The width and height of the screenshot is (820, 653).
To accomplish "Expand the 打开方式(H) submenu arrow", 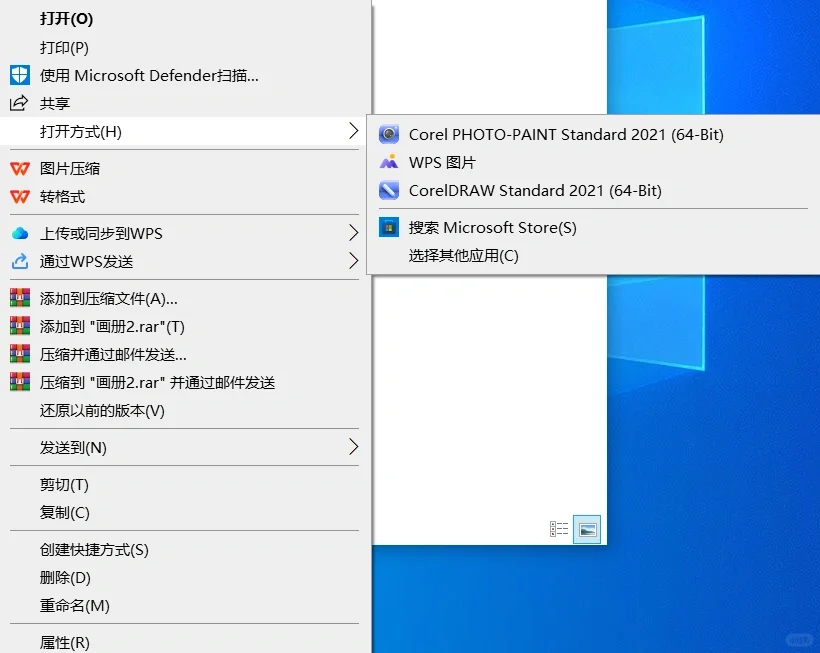I will pos(354,131).
